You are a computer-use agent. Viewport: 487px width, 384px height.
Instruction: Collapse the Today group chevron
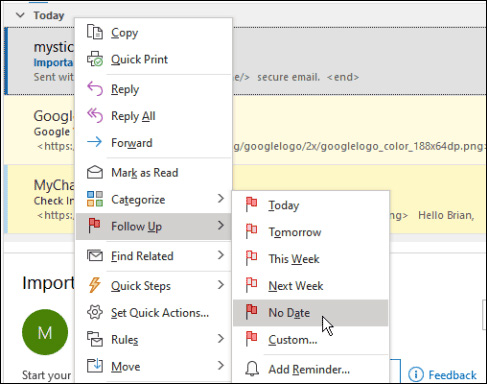click(x=20, y=15)
